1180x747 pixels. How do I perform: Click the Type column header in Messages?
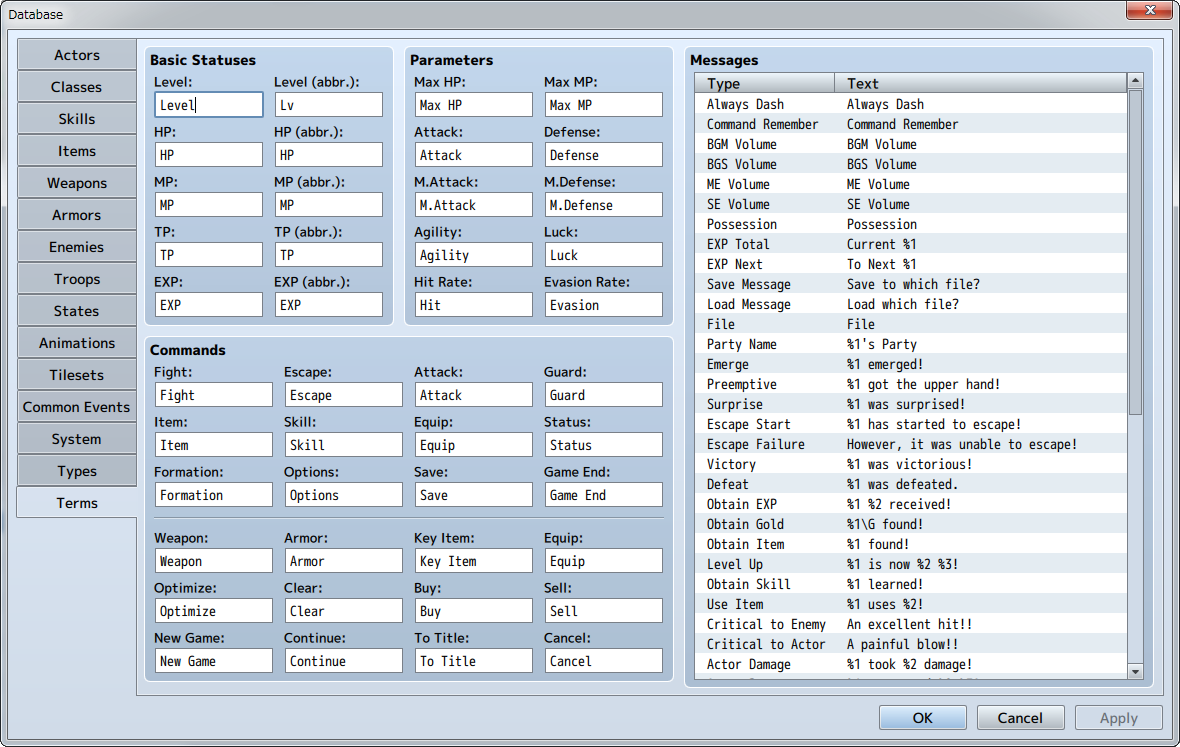(765, 83)
